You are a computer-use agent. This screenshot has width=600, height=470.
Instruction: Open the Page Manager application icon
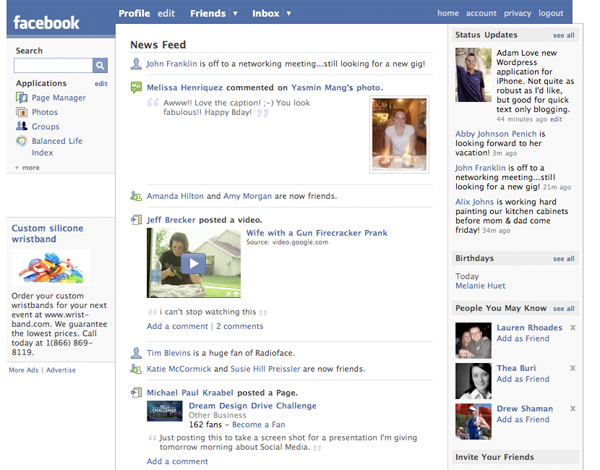pyautogui.click(x=21, y=98)
